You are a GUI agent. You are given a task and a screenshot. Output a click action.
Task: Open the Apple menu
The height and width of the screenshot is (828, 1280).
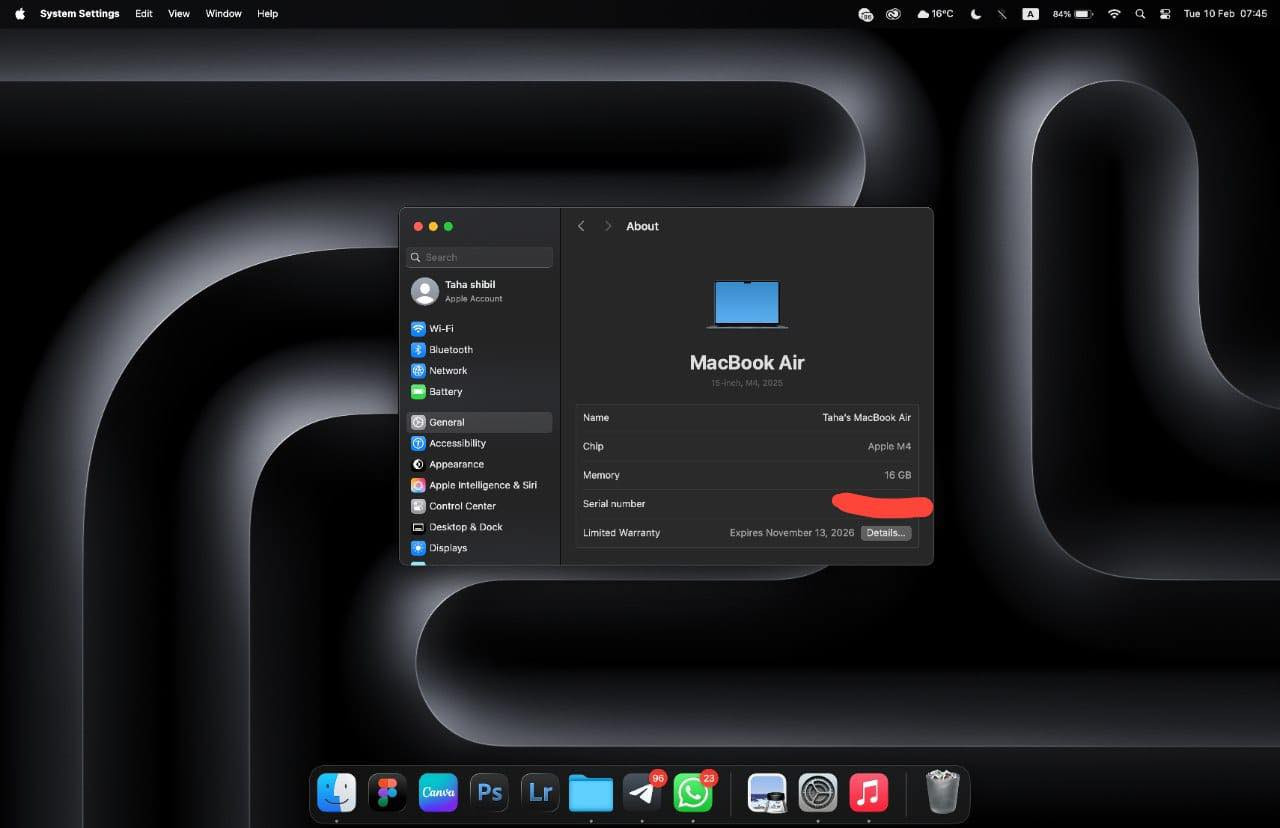click(20, 14)
